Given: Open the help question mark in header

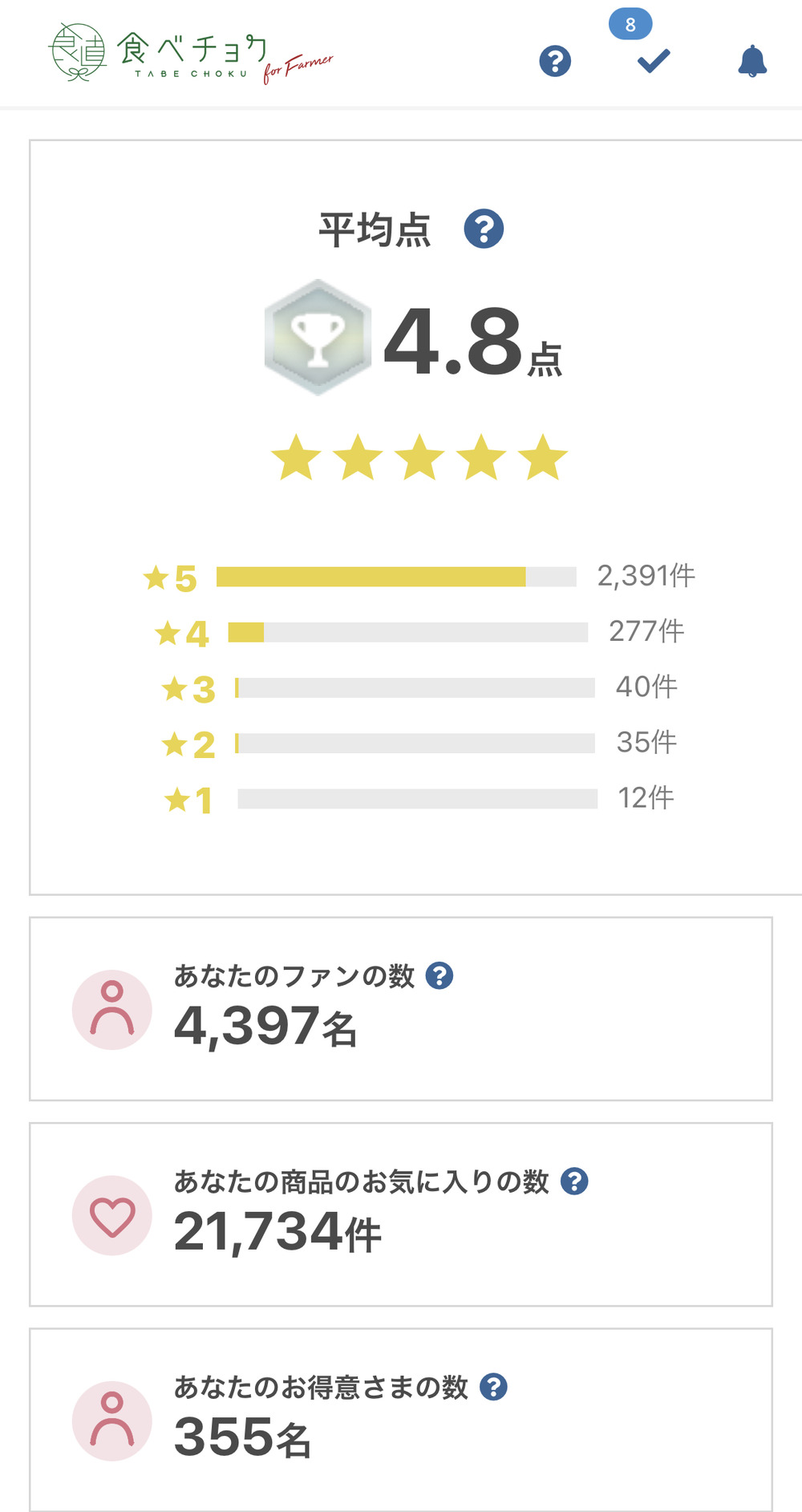Looking at the screenshot, I should [x=555, y=61].
